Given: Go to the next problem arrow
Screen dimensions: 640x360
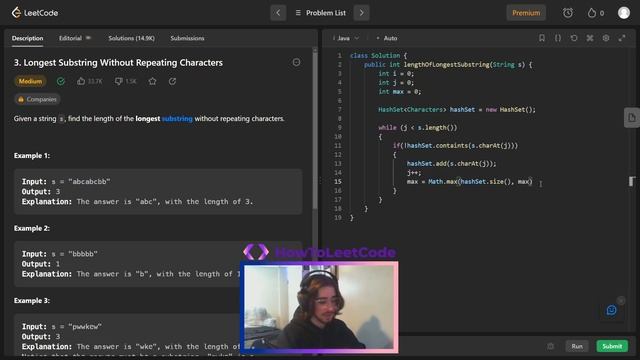Looking at the screenshot, I should (361, 13).
